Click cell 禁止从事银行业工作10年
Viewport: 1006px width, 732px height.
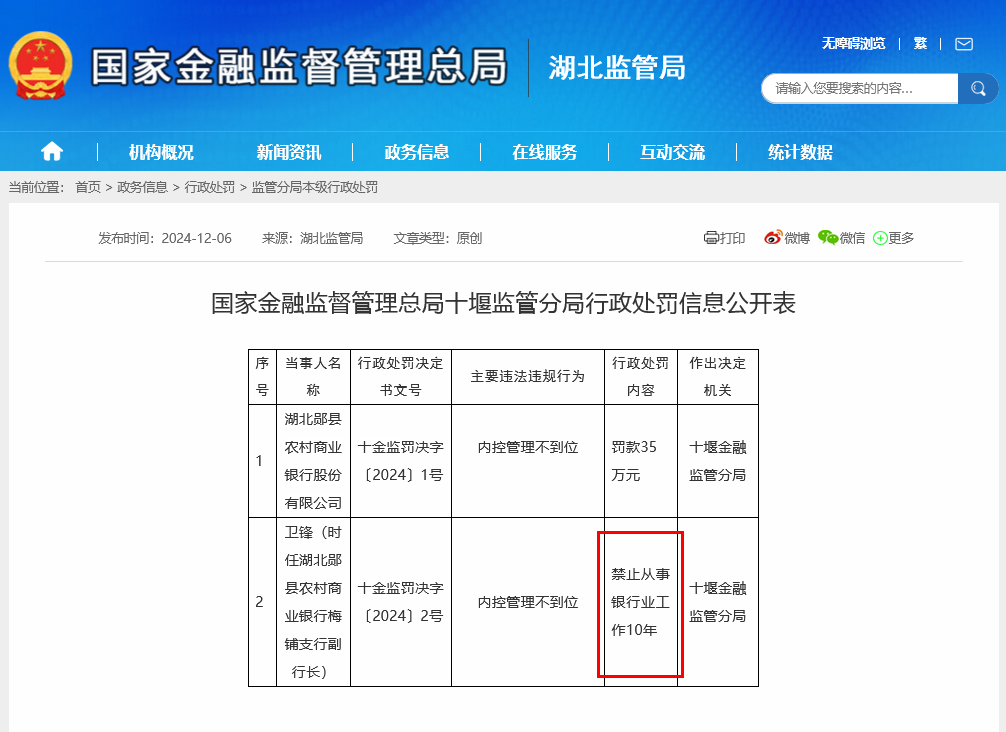point(640,602)
